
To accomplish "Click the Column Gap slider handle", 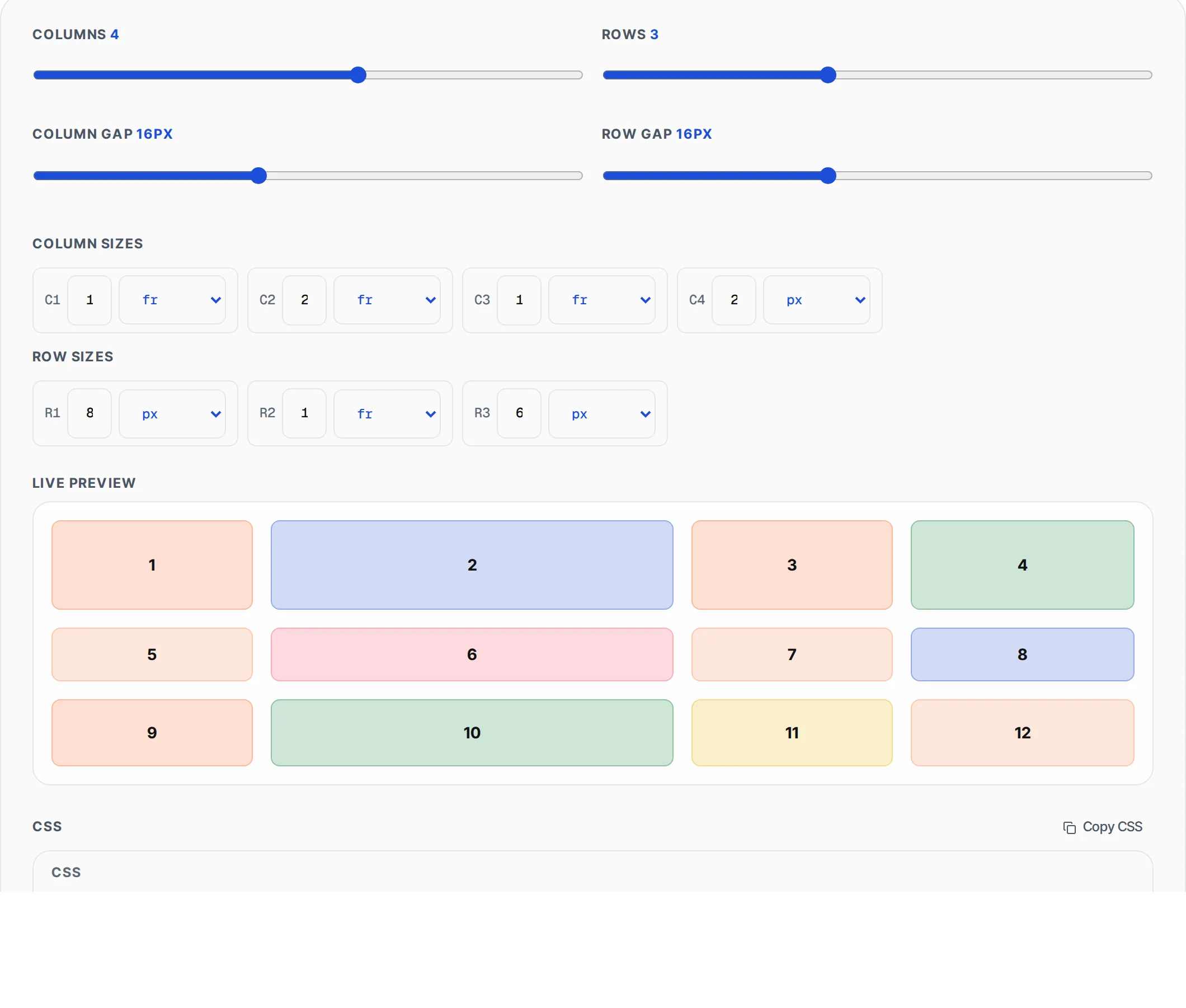I will click(x=259, y=176).
